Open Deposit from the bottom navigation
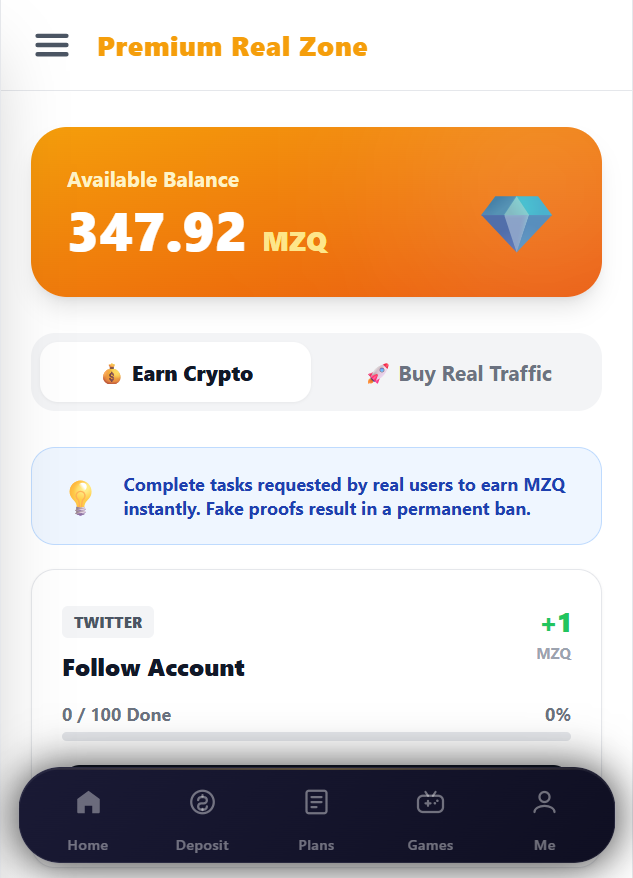This screenshot has width=633, height=878. tap(202, 802)
